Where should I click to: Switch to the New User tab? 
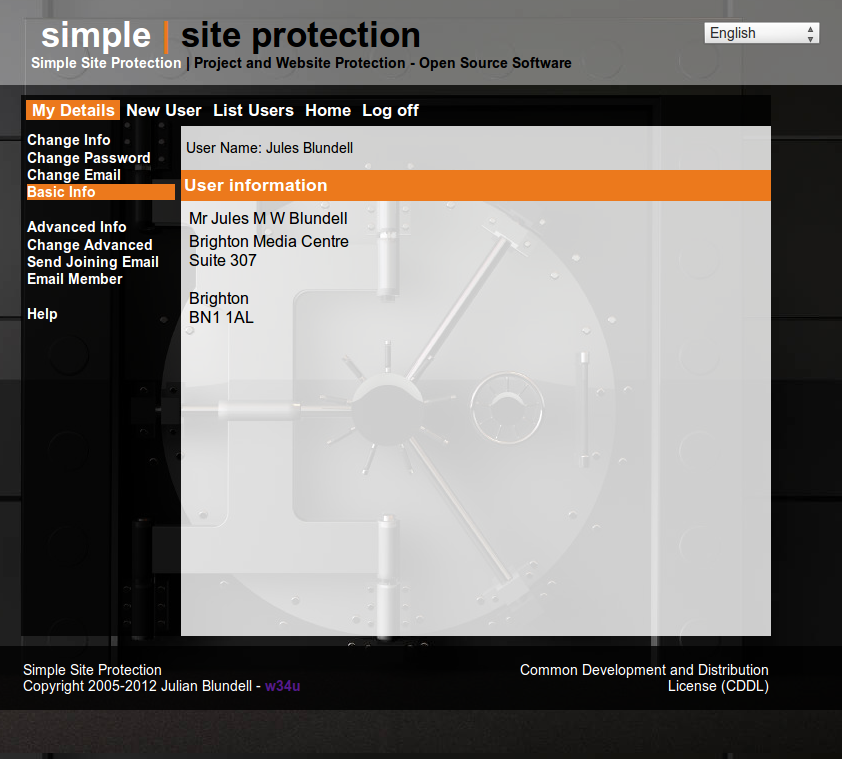[x=164, y=110]
